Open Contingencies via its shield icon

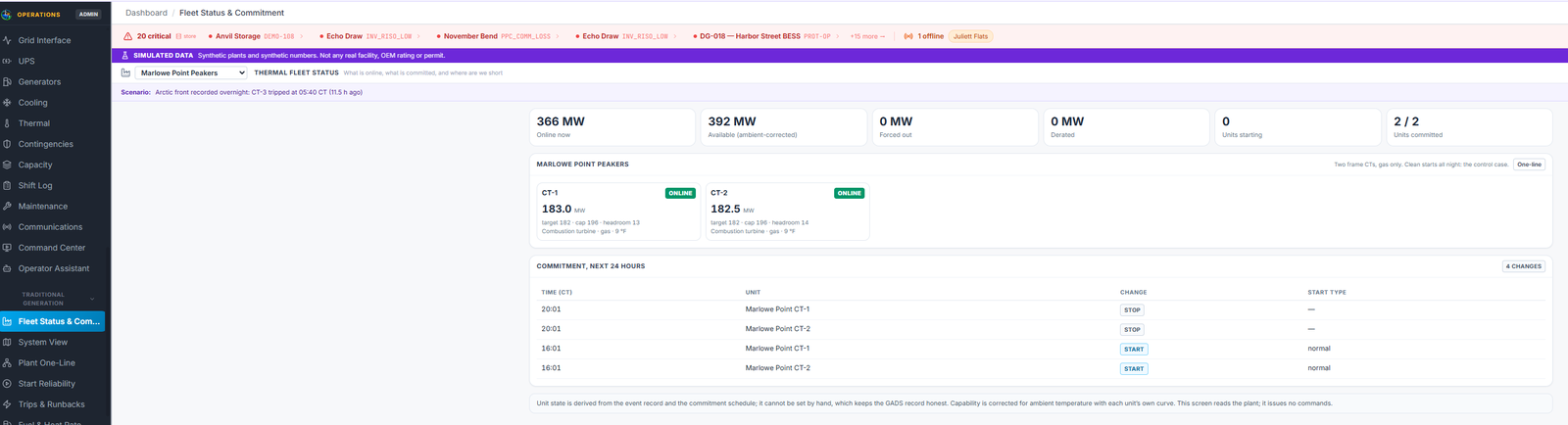tap(7, 144)
